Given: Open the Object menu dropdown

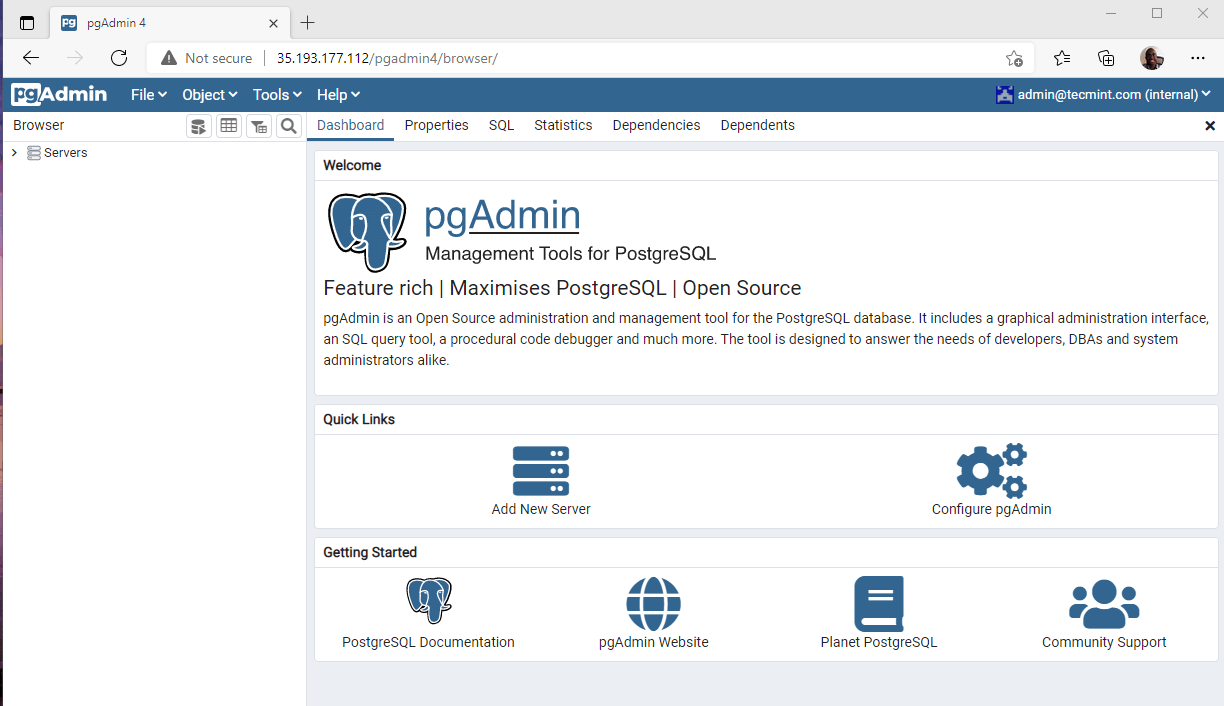Looking at the screenshot, I should [210, 94].
